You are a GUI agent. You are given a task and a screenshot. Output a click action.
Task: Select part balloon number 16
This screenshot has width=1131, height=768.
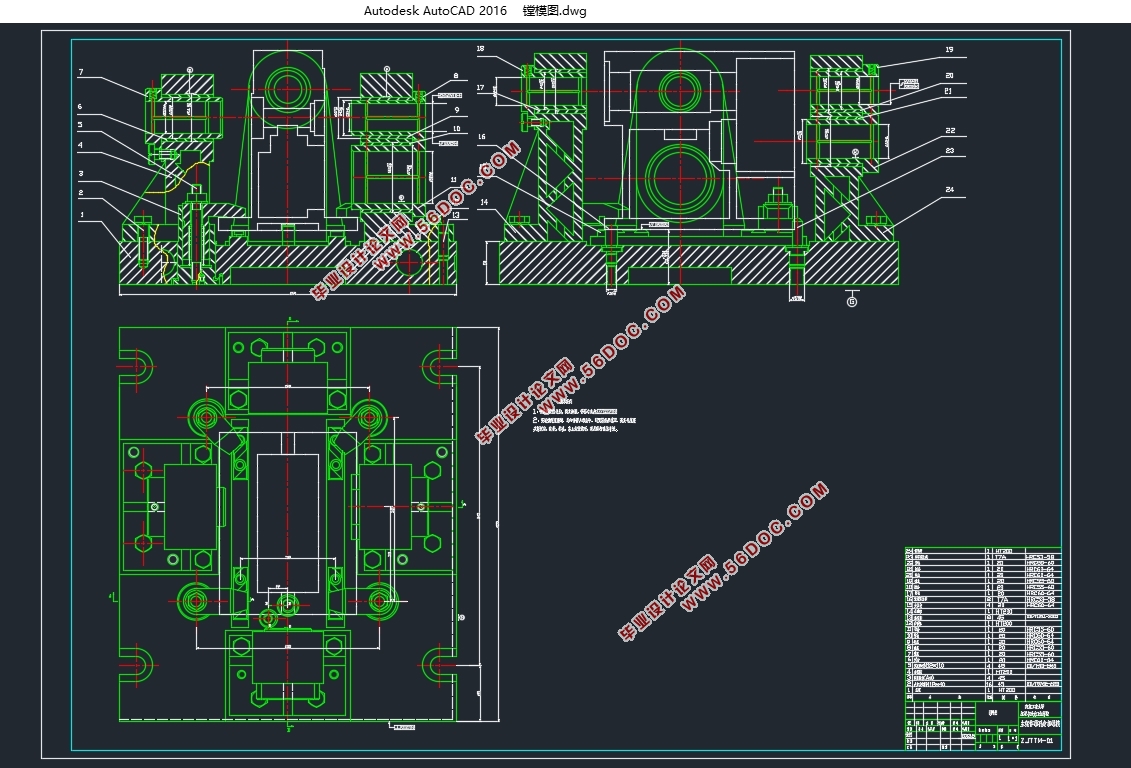pyautogui.click(x=482, y=136)
